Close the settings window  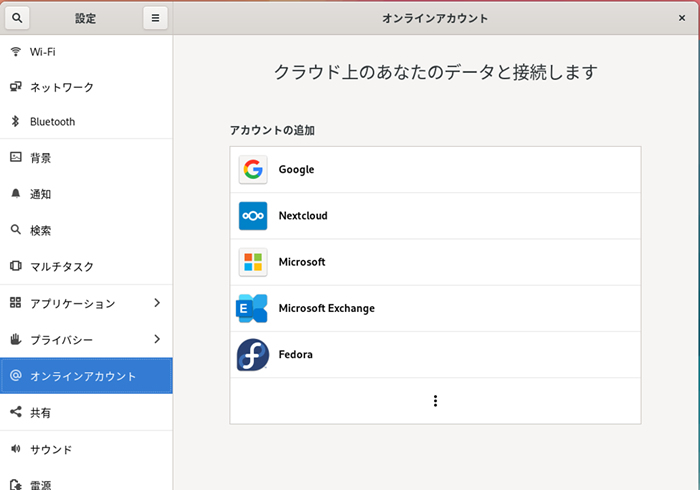681,18
